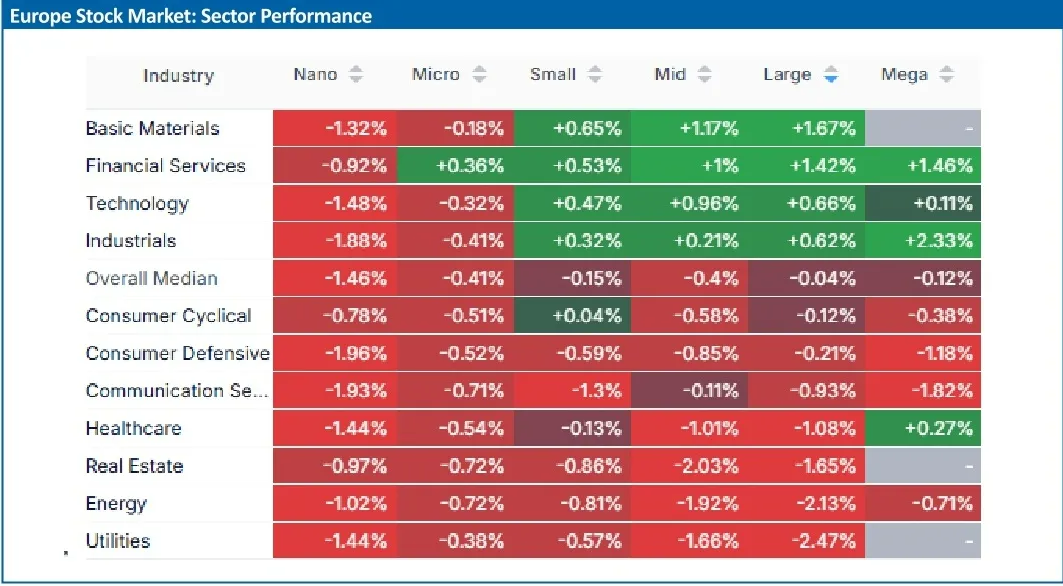The image size is (1063, 586).
Task: Click the Energy row label
Action: coord(116,503)
